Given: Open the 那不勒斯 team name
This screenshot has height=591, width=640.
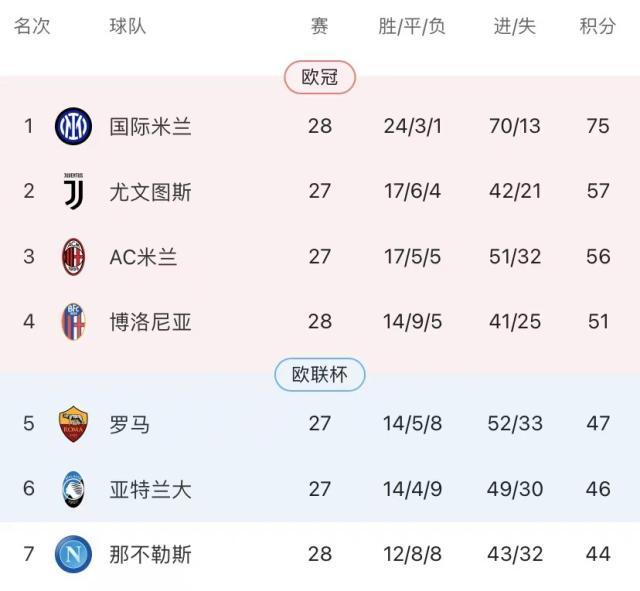Looking at the screenshot, I should (x=150, y=554).
